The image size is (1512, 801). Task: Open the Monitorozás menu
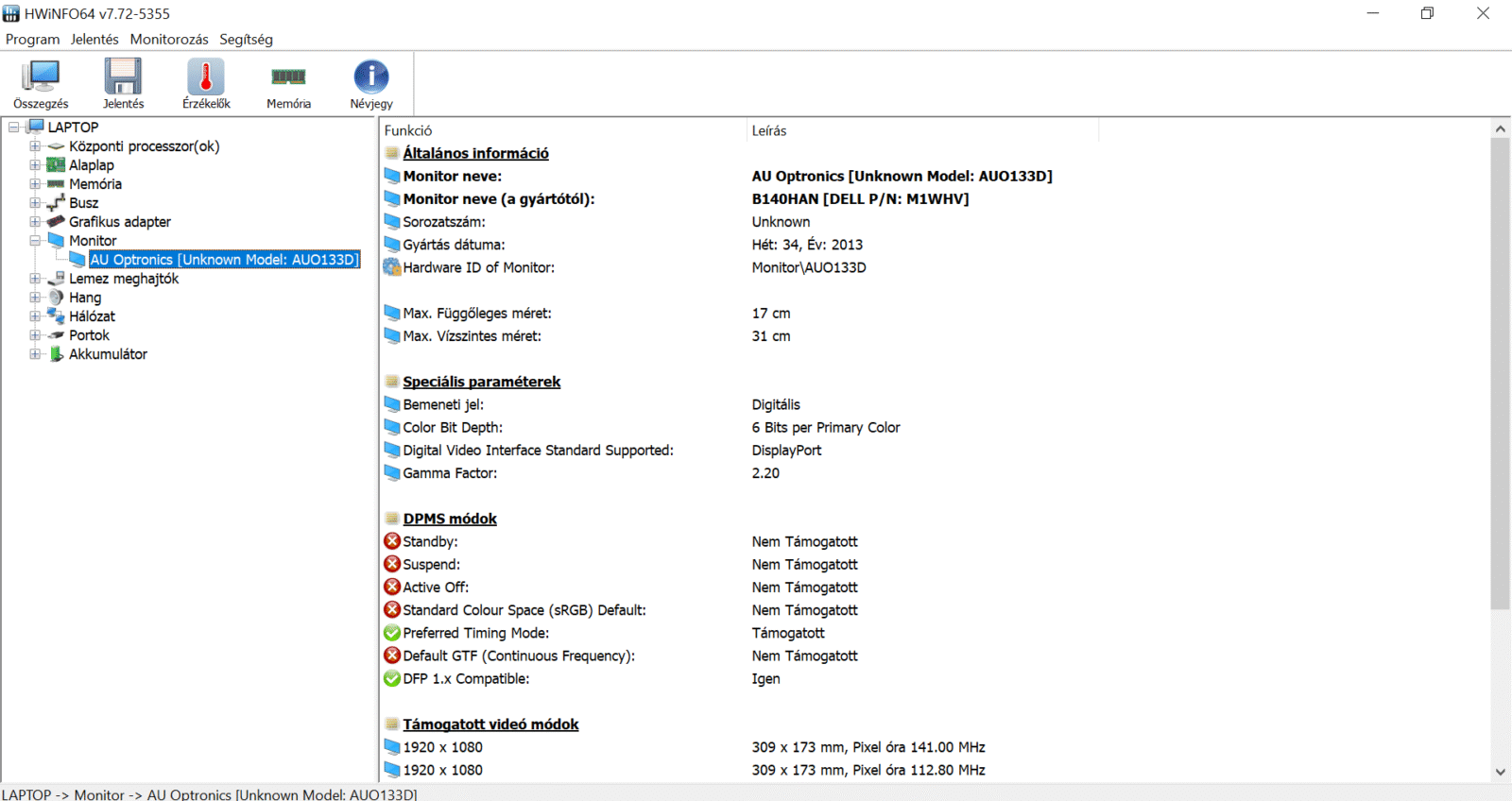(169, 40)
